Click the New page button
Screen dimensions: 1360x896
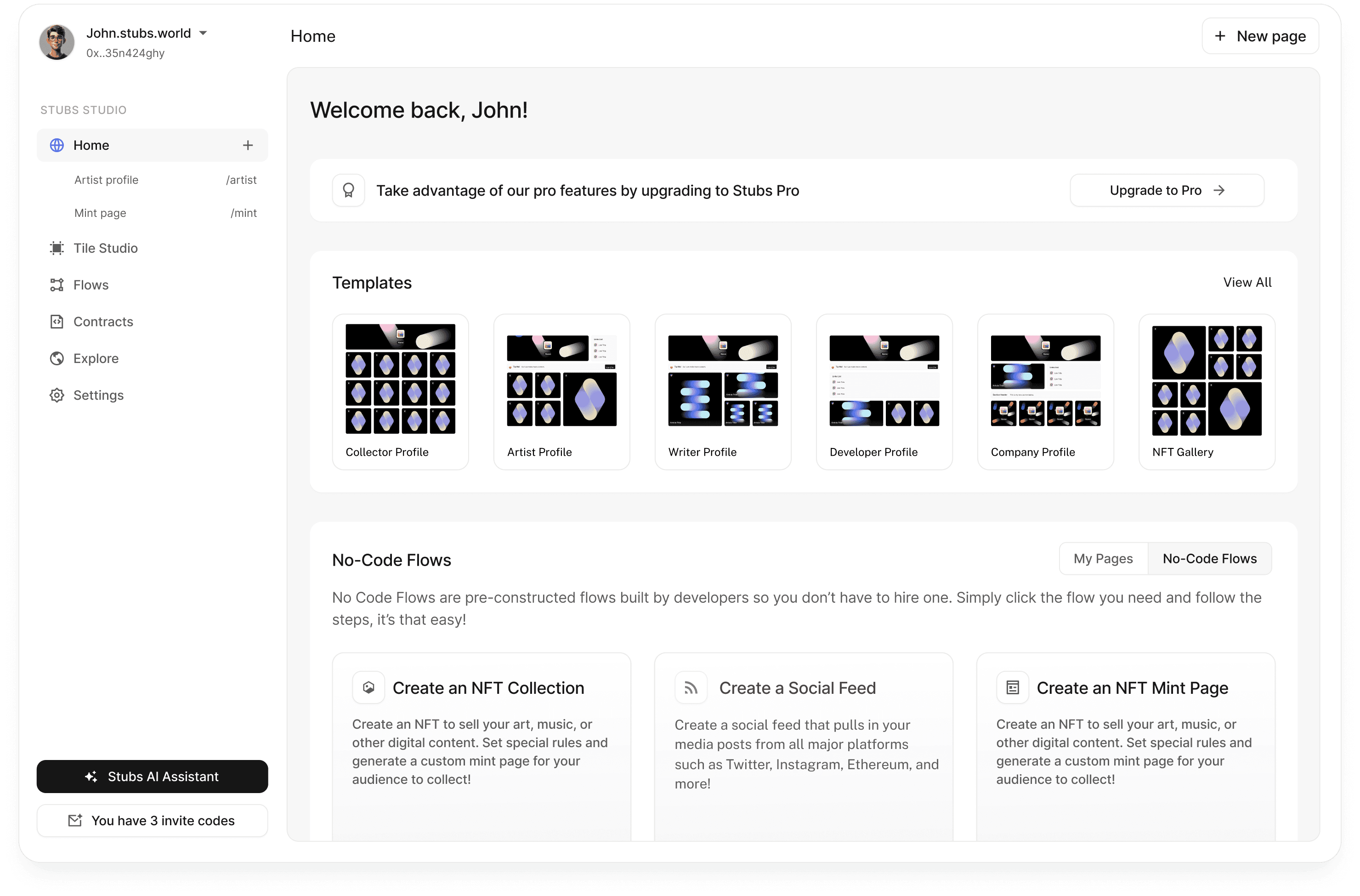click(x=1260, y=36)
